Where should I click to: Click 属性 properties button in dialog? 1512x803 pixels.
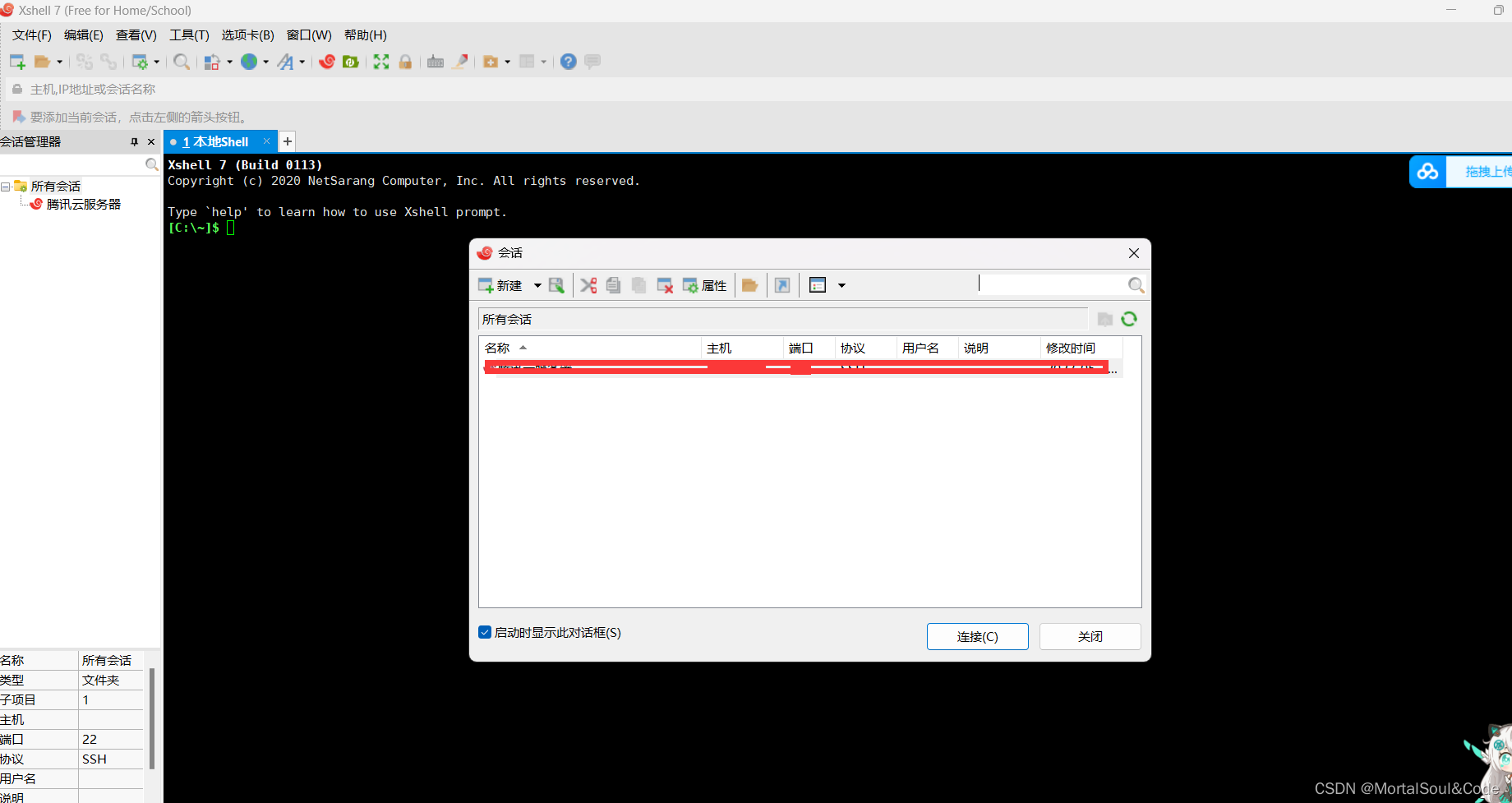[704, 285]
